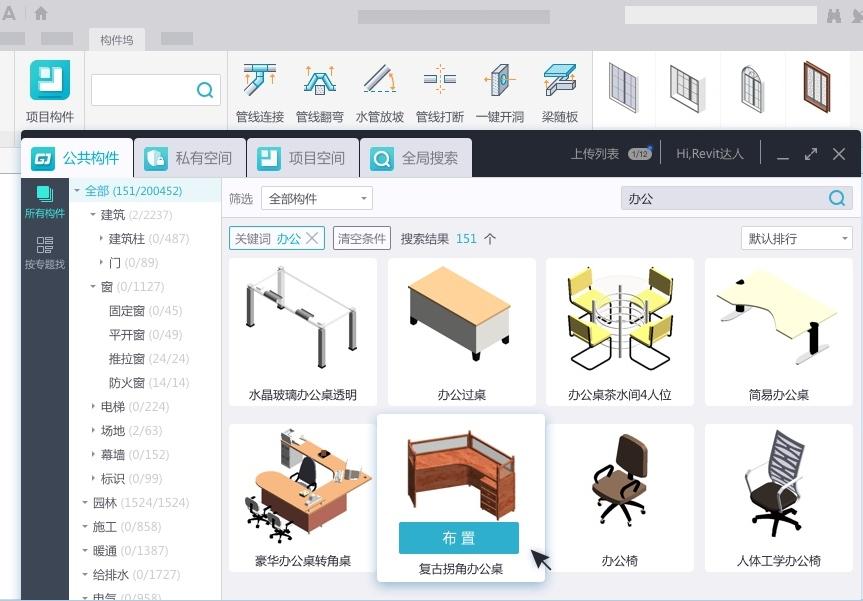Open the 项目构件 project components icon
This screenshot has width=863, height=601.
pos(50,91)
